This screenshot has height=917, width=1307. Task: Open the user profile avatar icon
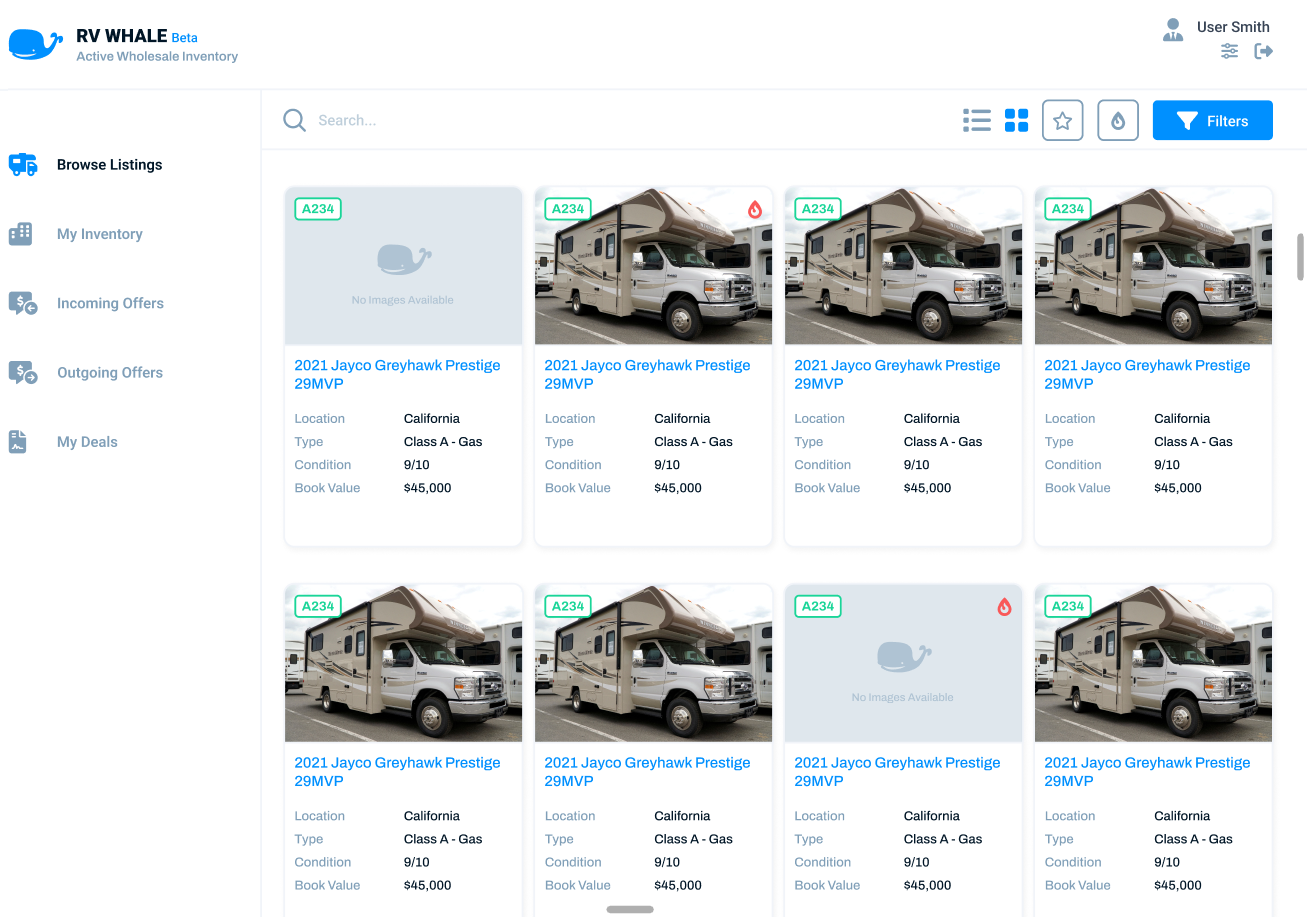pos(1173,29)
